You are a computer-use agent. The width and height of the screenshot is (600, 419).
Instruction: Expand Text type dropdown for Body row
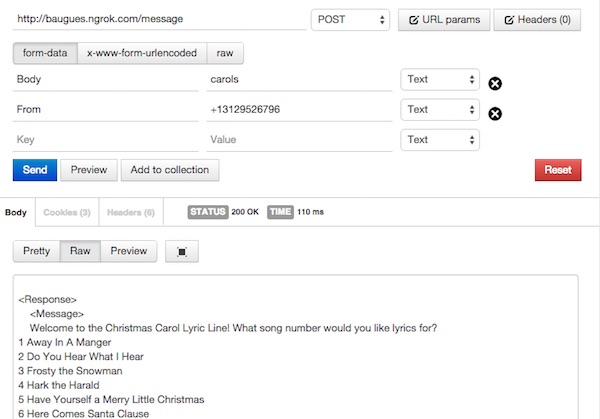[440, 80]
